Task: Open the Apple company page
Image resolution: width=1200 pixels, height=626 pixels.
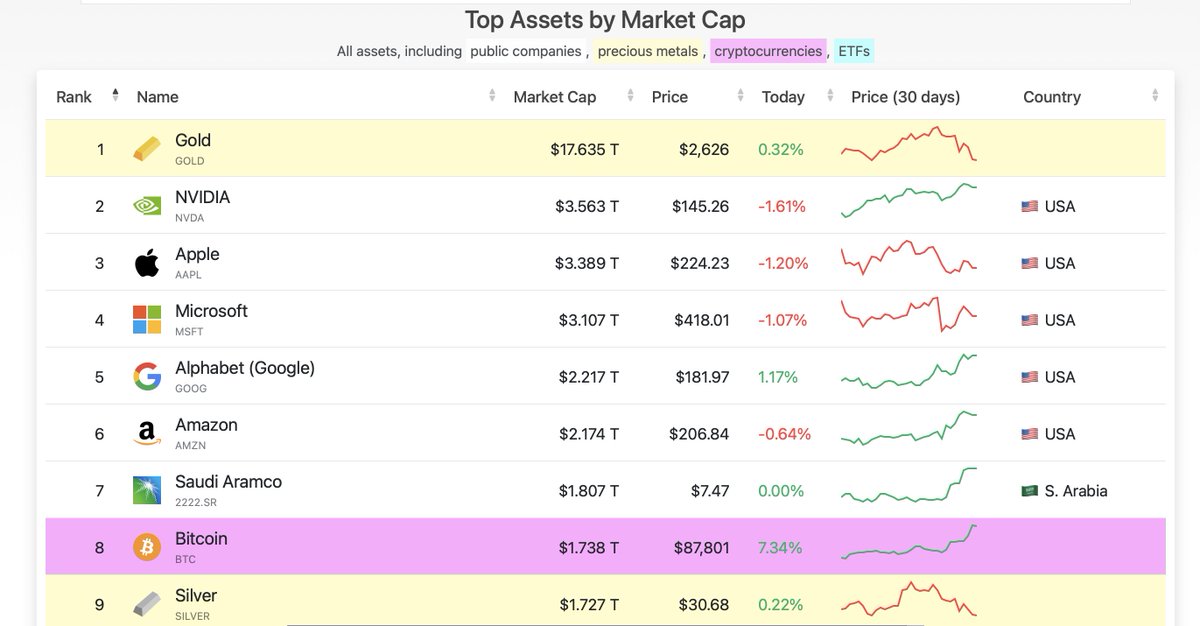Action: click(197, 254)
